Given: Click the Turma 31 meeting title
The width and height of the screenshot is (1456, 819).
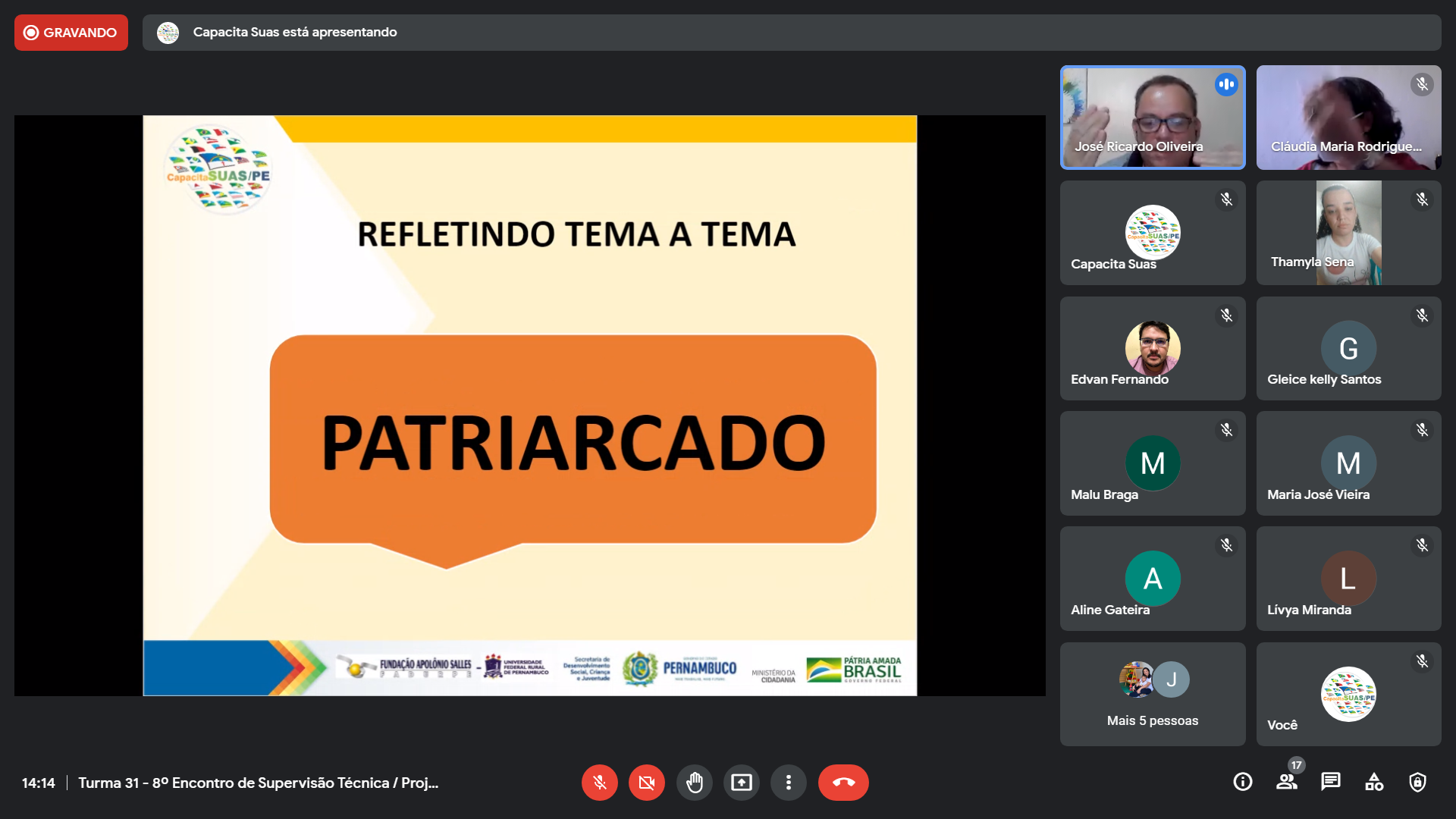Looking at the screenshot, I should coord(258,783).
